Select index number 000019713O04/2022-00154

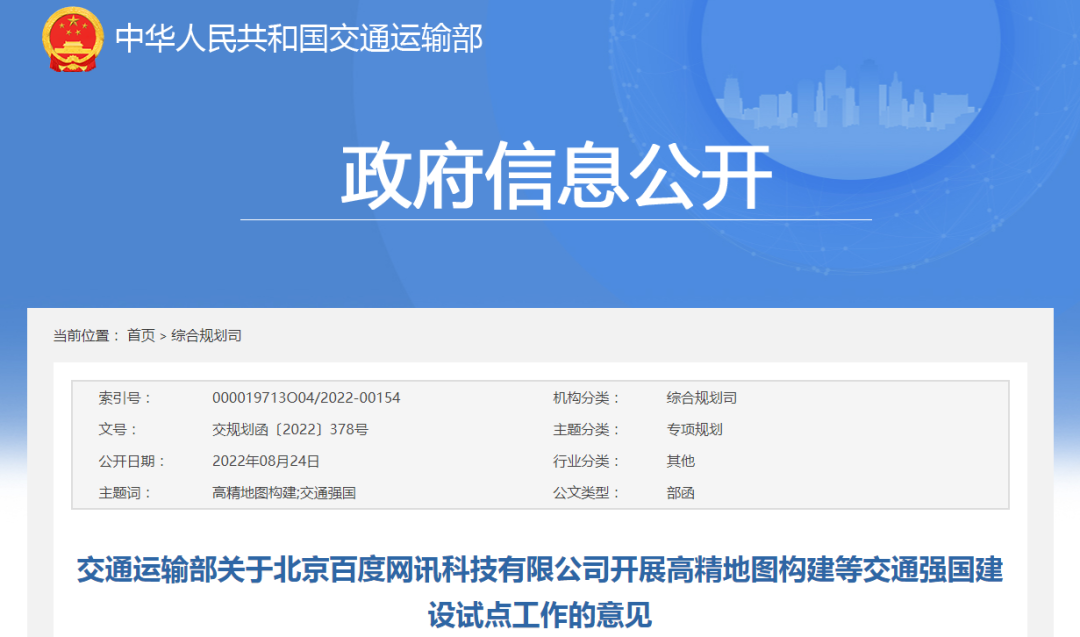coord(306,398)
